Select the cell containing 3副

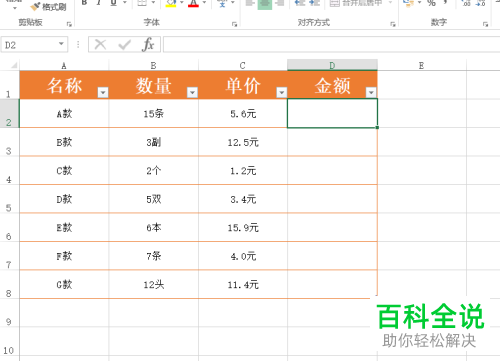pos(153,142)
